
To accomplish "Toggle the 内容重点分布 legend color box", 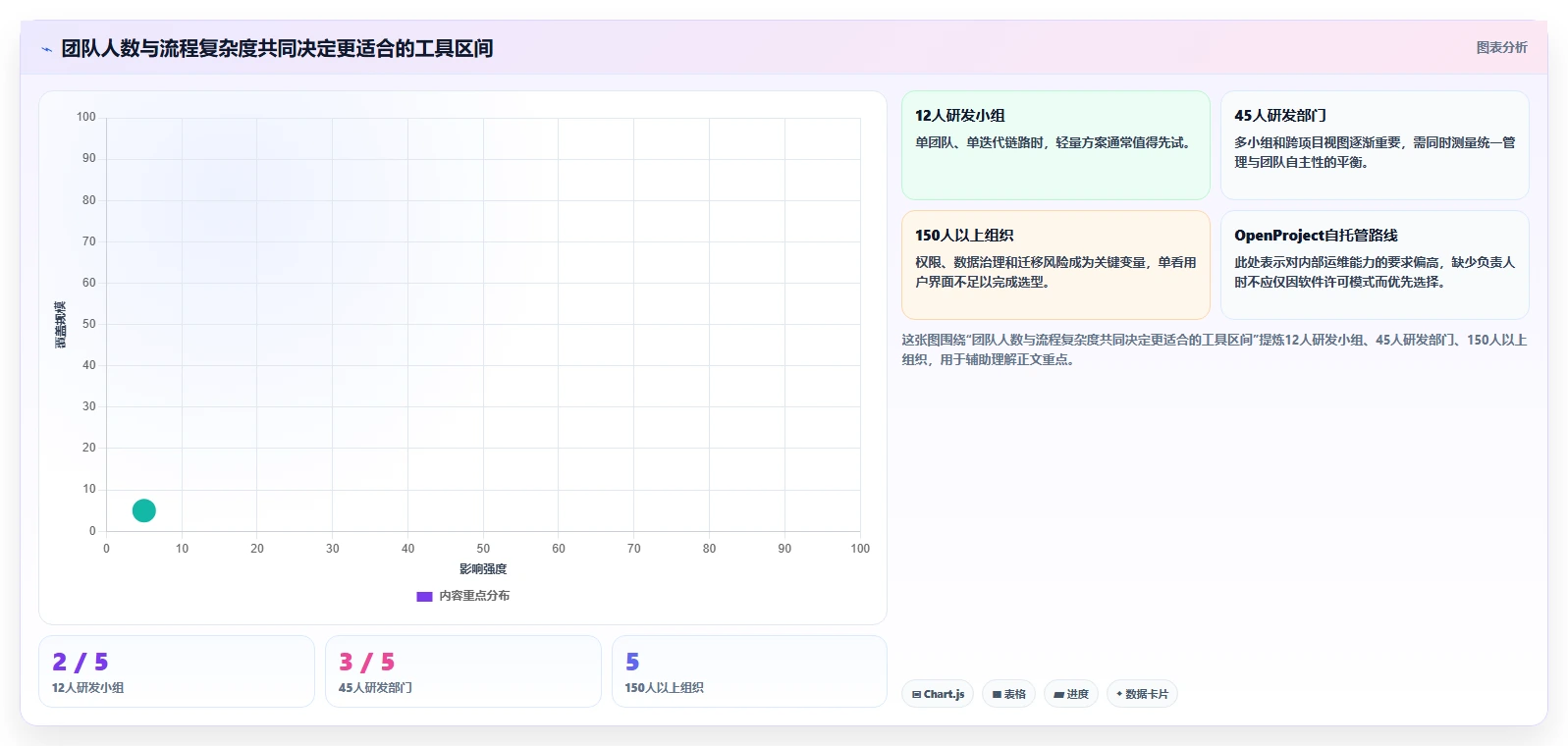I will pyautogui.click(x=424, y=596).
